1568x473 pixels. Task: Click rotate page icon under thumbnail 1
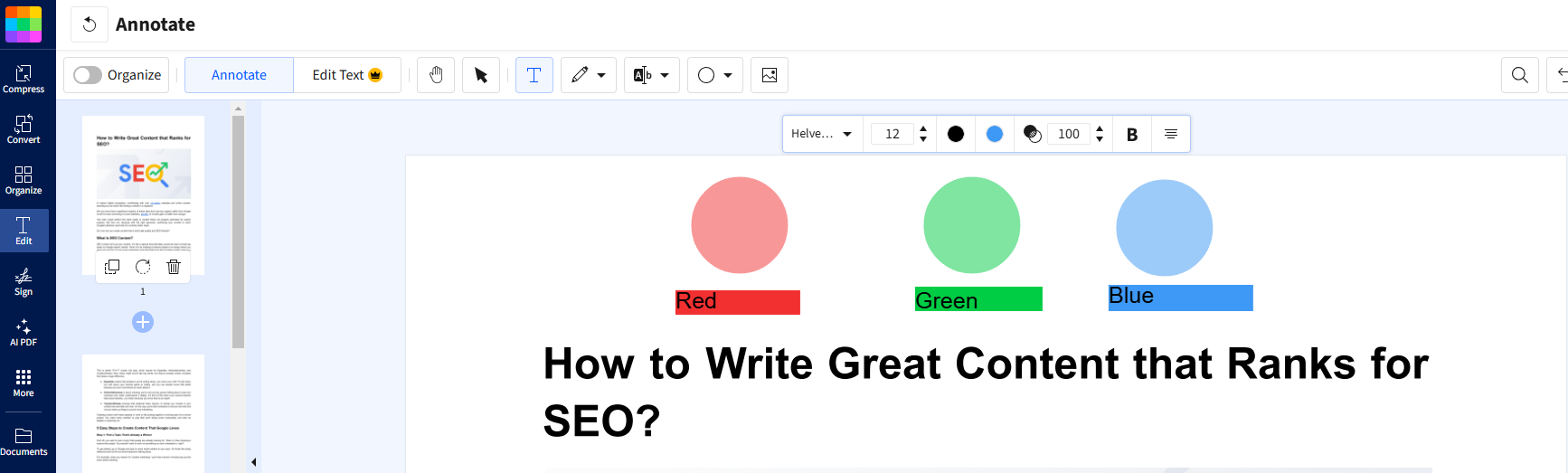click(x=143, y=267)
